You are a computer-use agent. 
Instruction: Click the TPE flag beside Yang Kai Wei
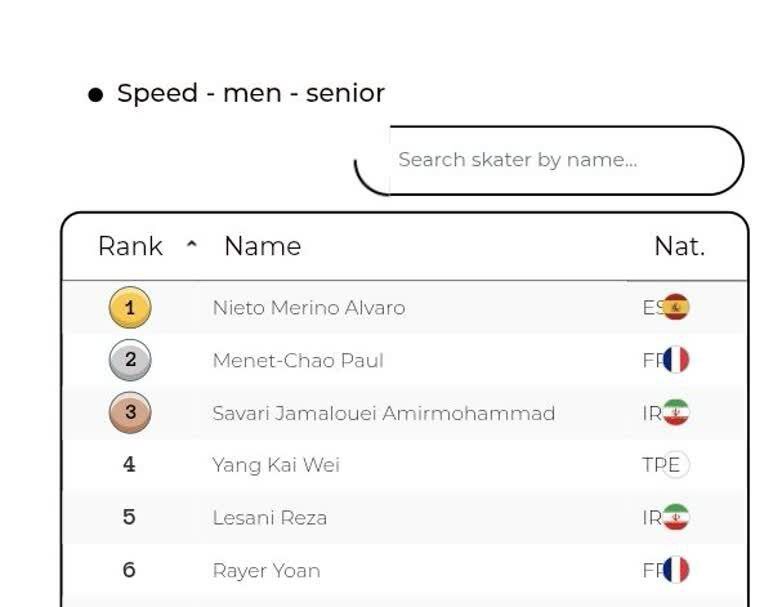677,465
